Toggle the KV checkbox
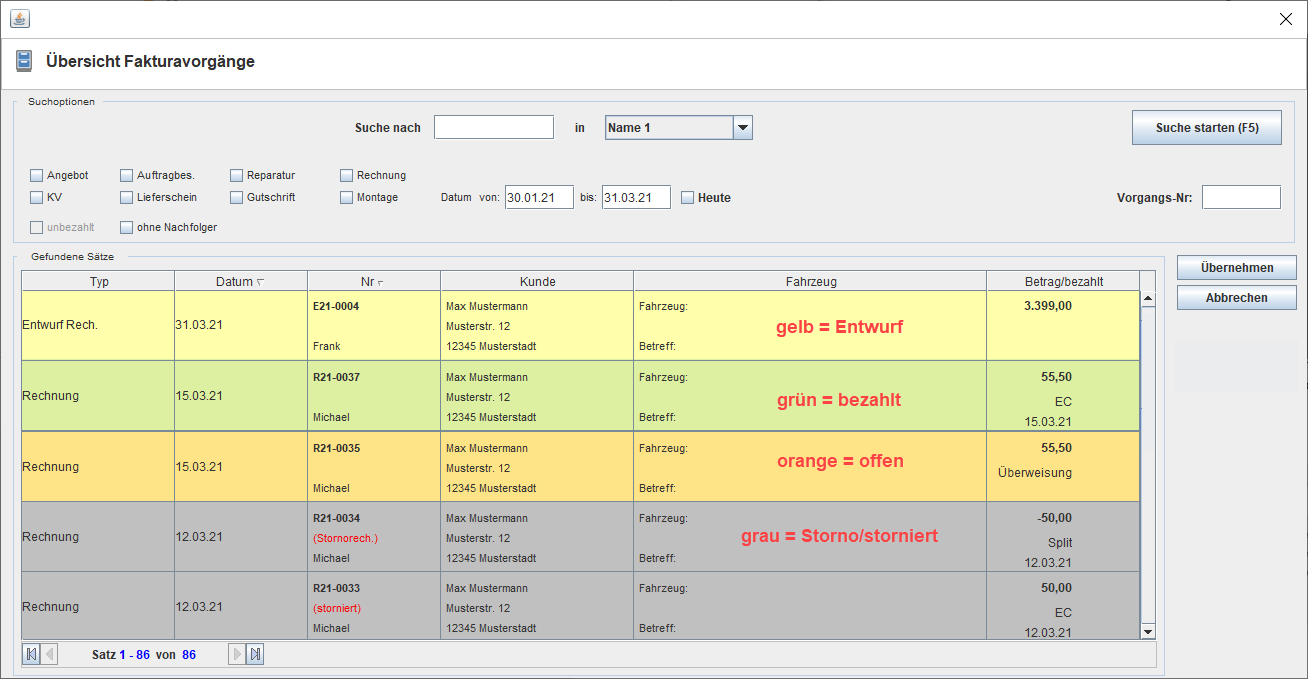1308x680 pixels. tap(37, 197)
